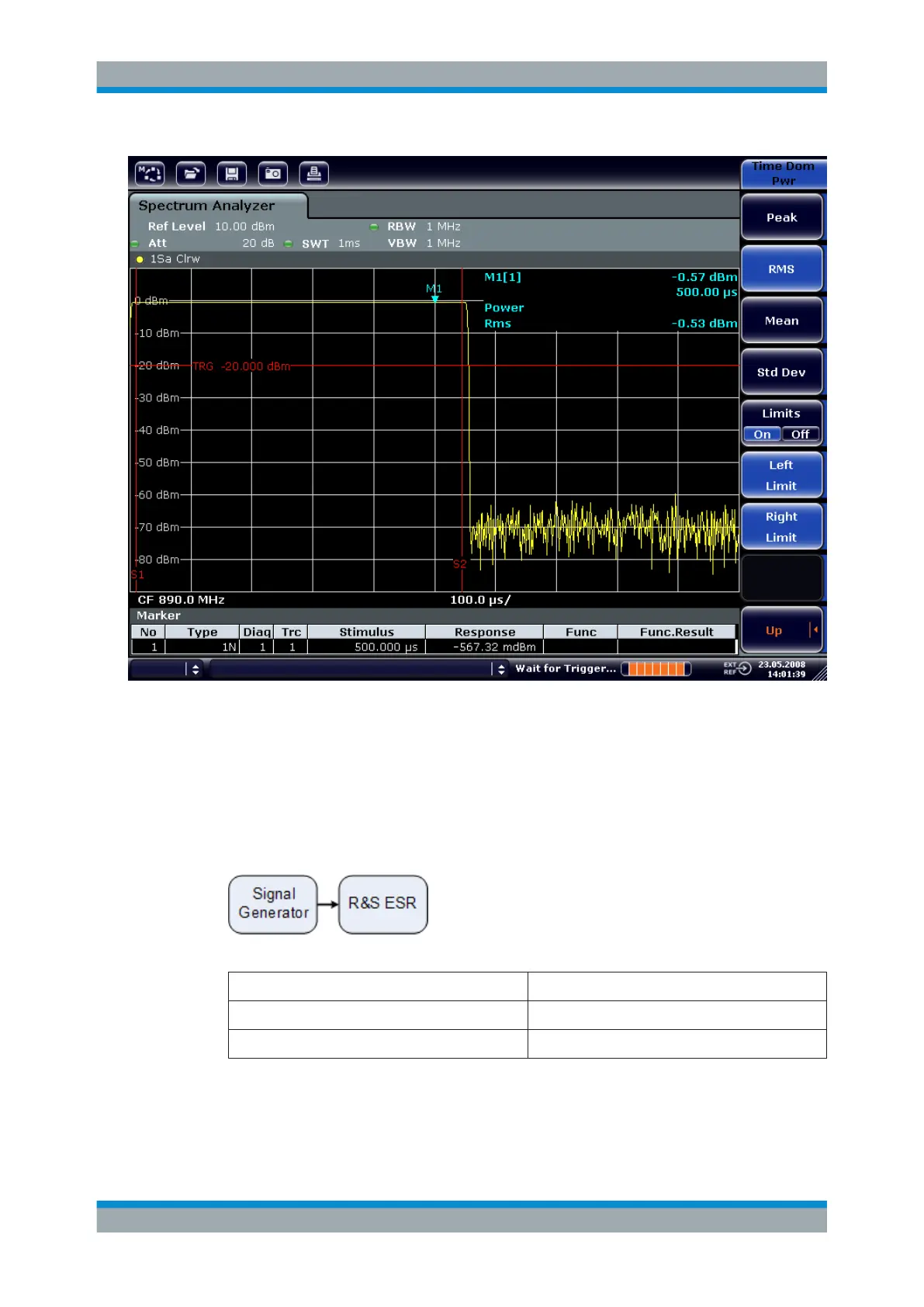Click the measurement mode toolbar icon
924x1307 pixels.
point(150,173)
